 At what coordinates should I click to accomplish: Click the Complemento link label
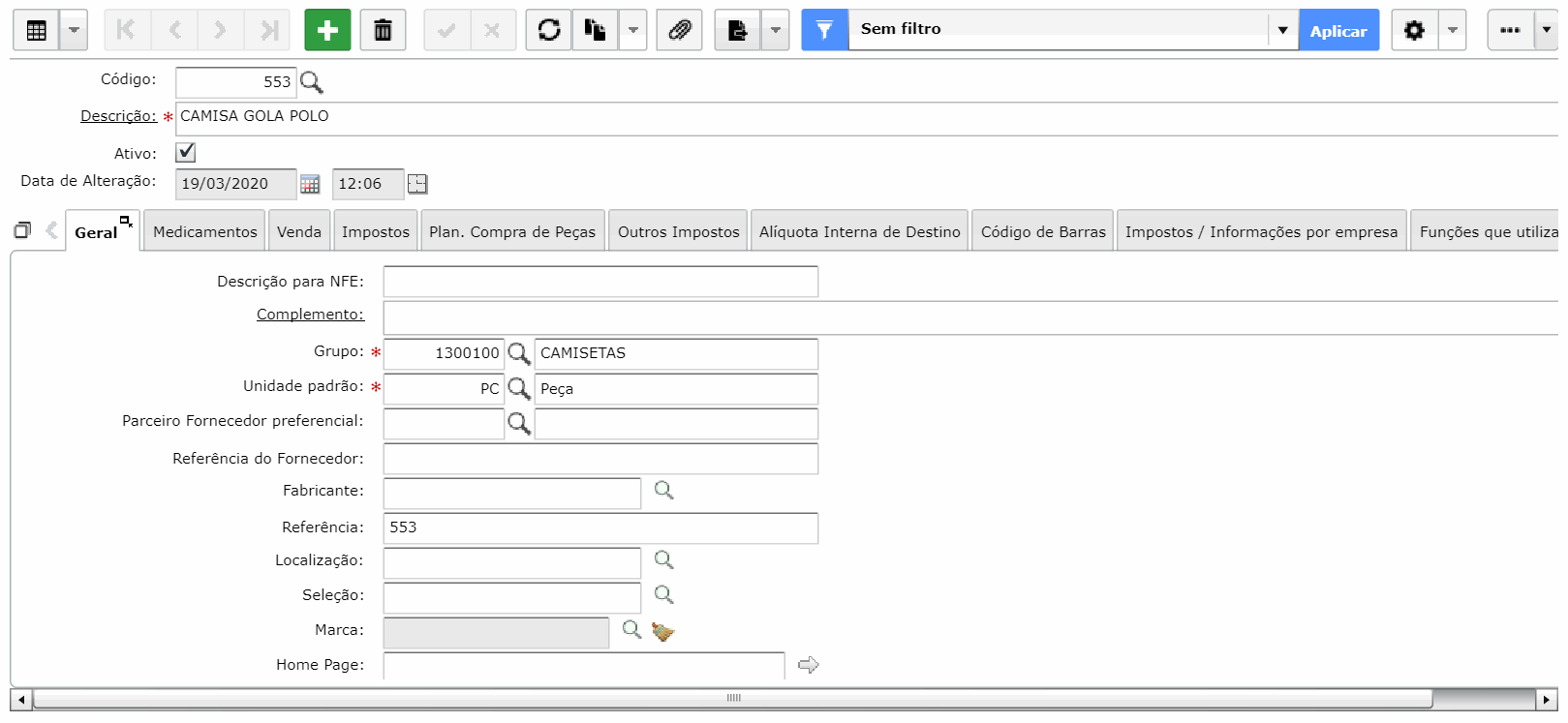pos(310,315)
